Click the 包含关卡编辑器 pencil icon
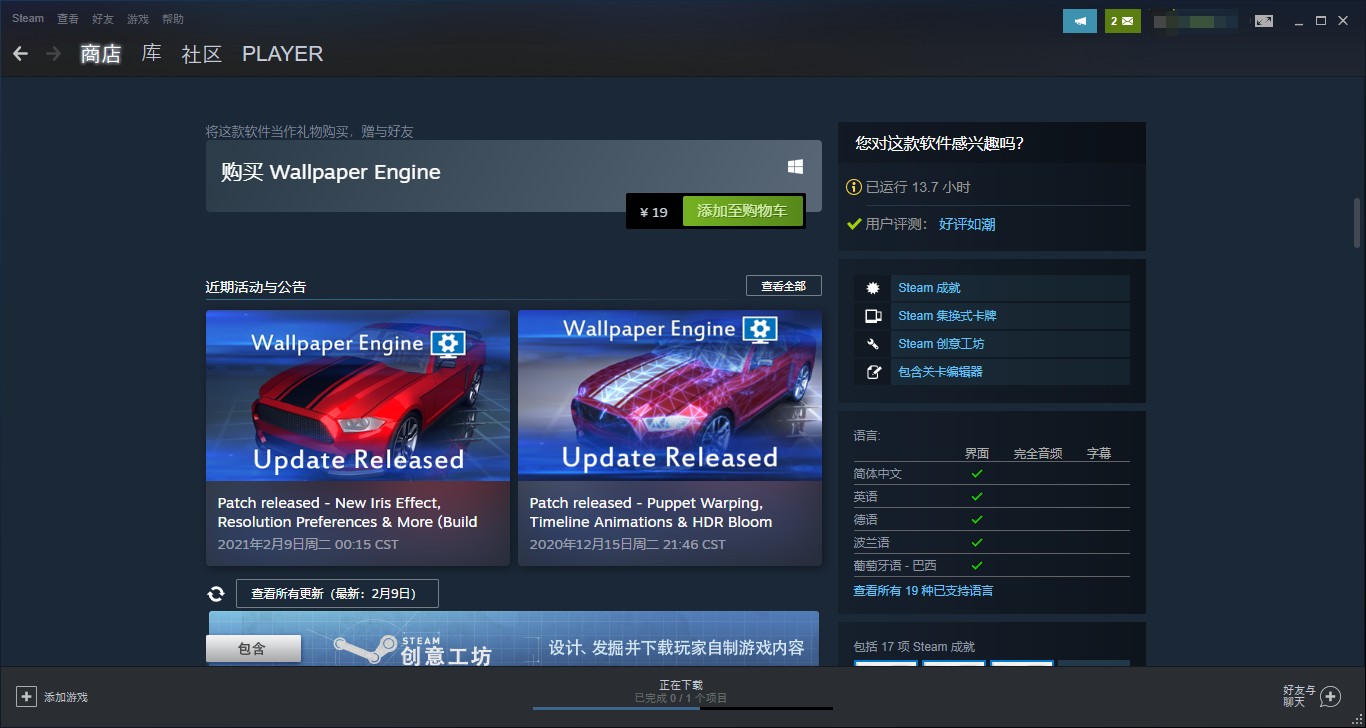Image resolution: width=1366 pixels, height=728 pixels. [x=873, y=372]
